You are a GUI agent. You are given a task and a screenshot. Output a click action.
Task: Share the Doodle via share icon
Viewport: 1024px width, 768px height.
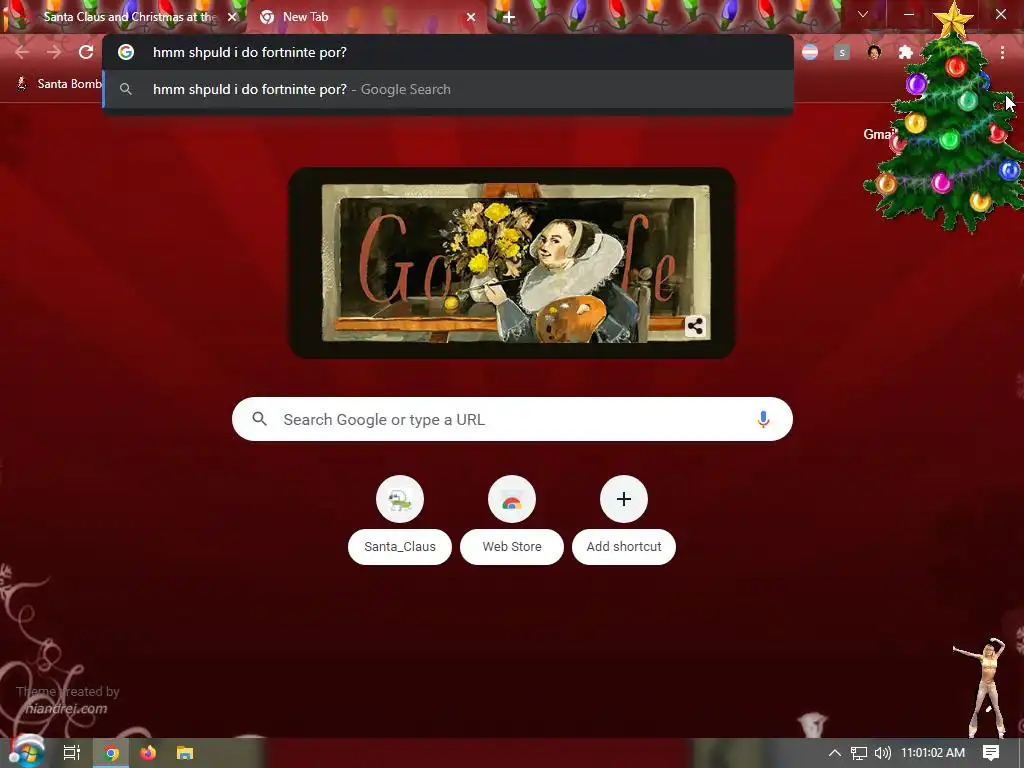[695, 326]
